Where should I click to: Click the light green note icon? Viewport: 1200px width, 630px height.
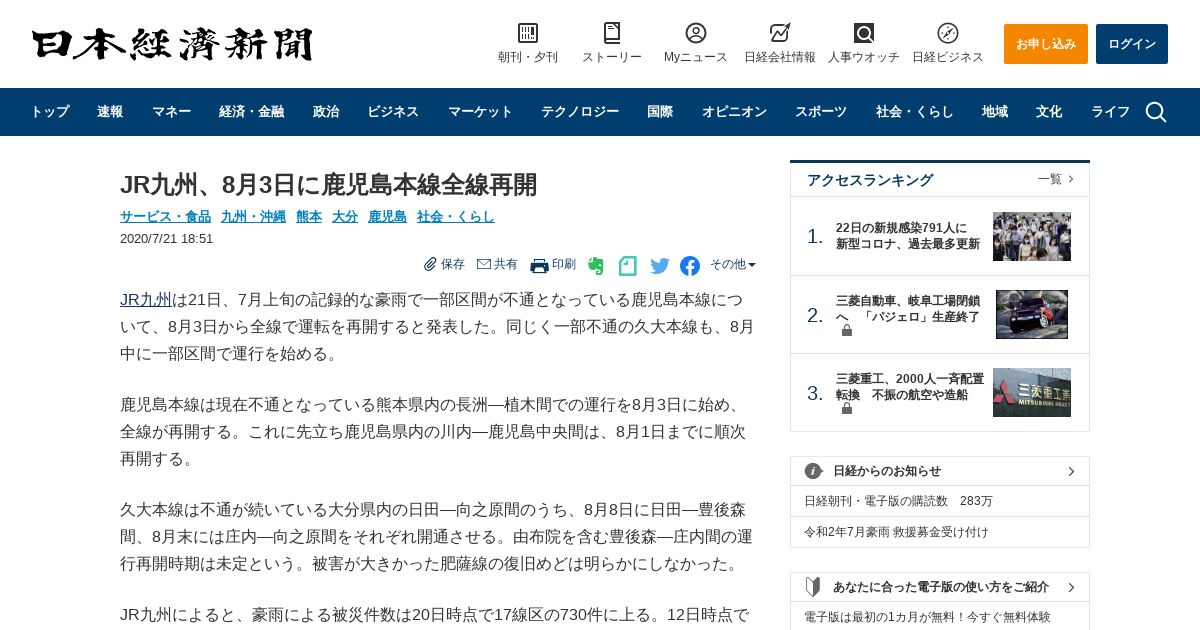628,266
